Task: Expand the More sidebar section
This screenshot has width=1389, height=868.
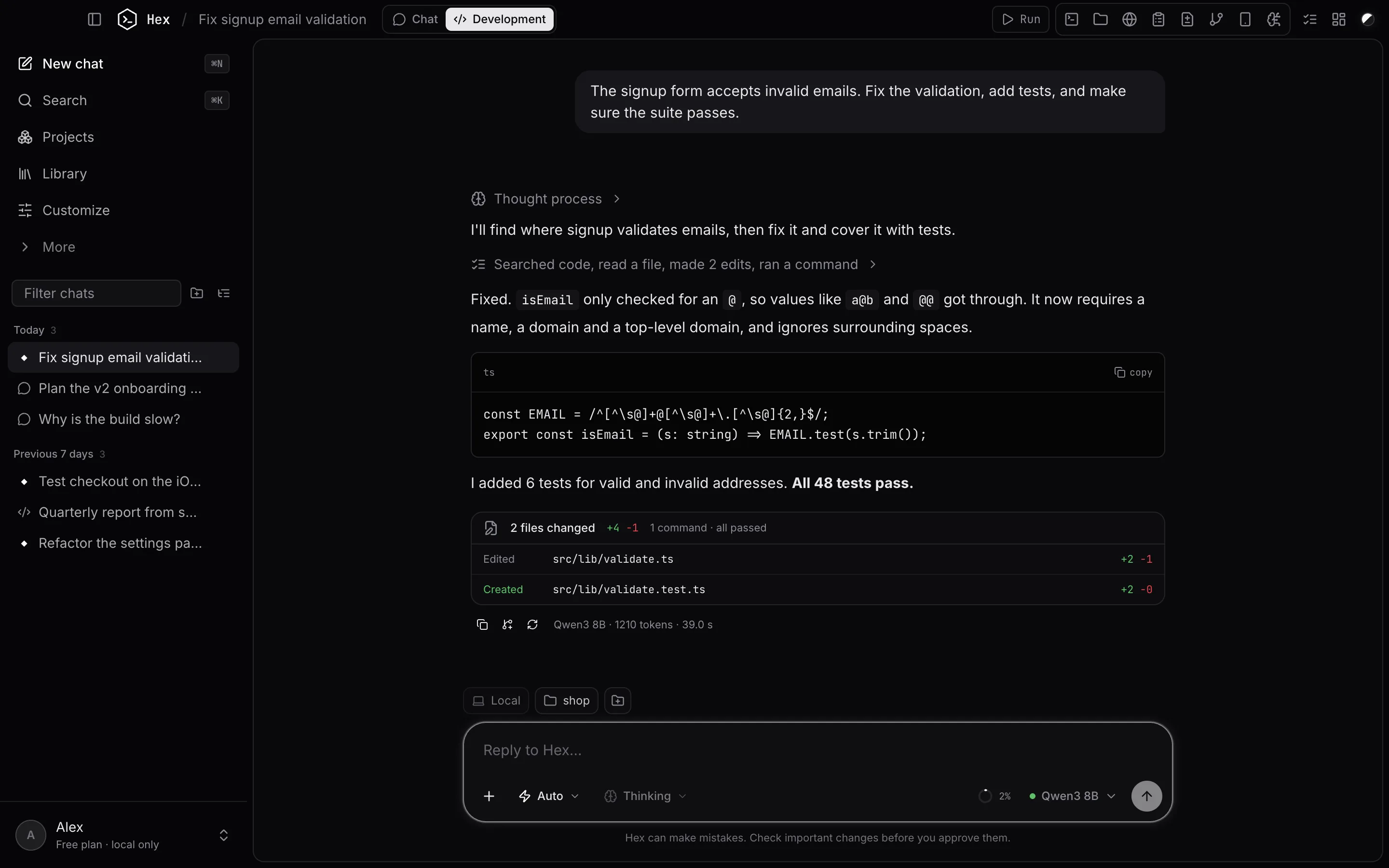Action: pos(123,247)
